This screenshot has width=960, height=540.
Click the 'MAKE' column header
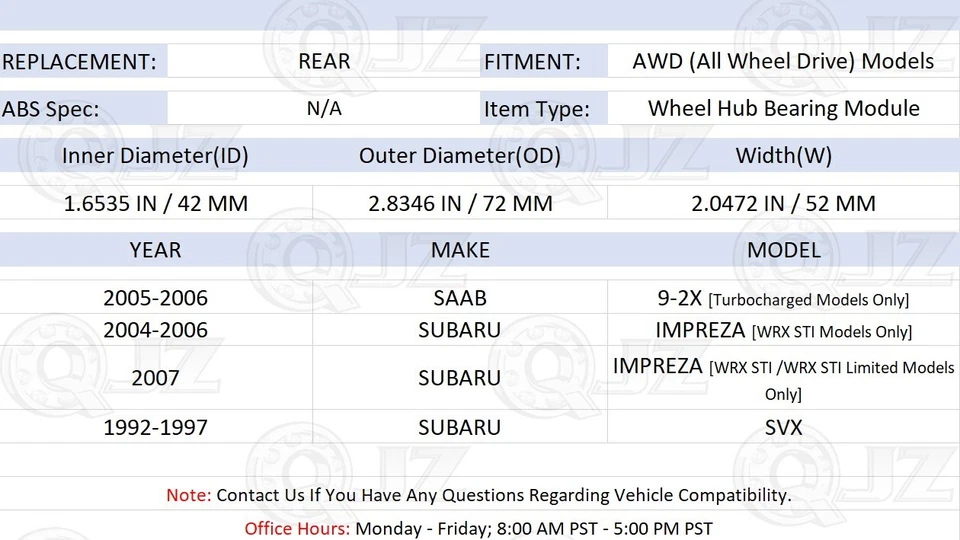point(460,250)
